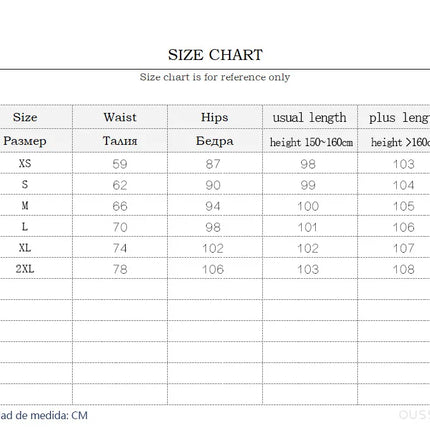Click the SIZE CHART title
Image resolution: width=430 pixels, height=430 pixels.
tap(215, 55)
